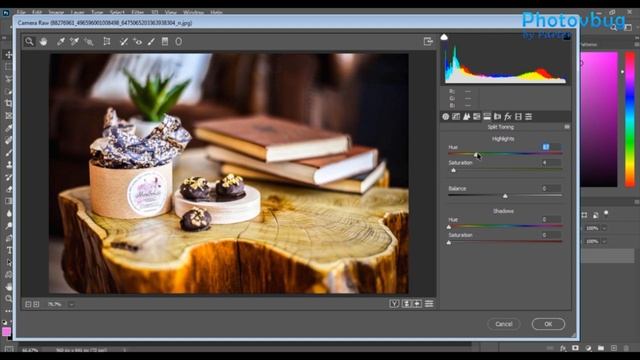The image size is (640, 360).
Task: Select the Transform tool in Camera Raw
Action: coord(107,41)
